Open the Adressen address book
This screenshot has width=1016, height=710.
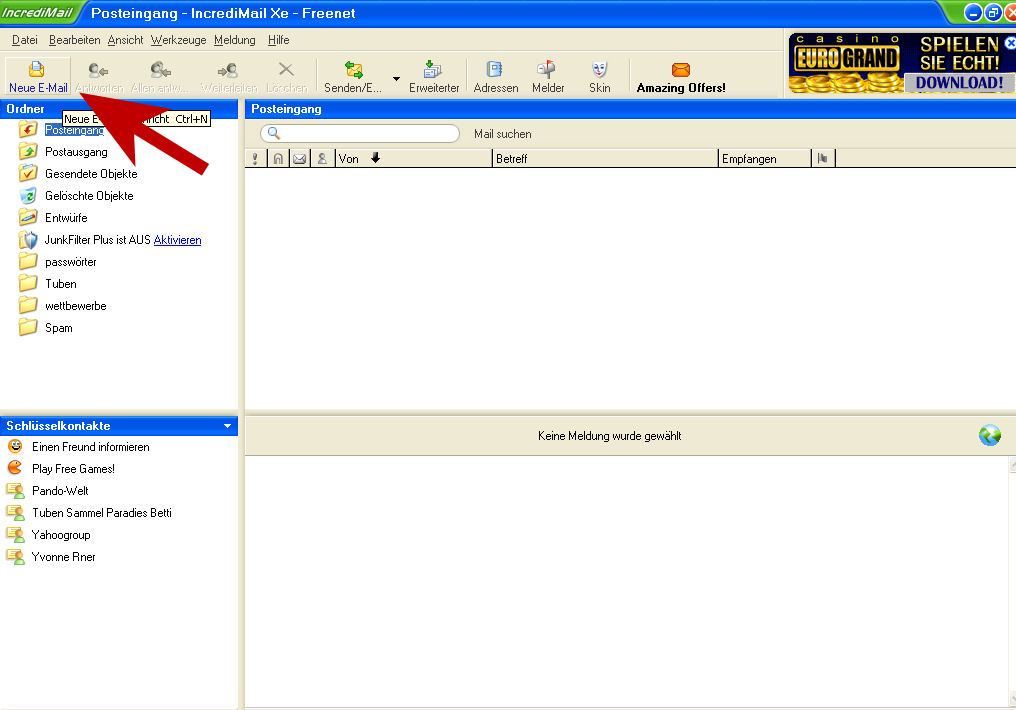[495, 70]
